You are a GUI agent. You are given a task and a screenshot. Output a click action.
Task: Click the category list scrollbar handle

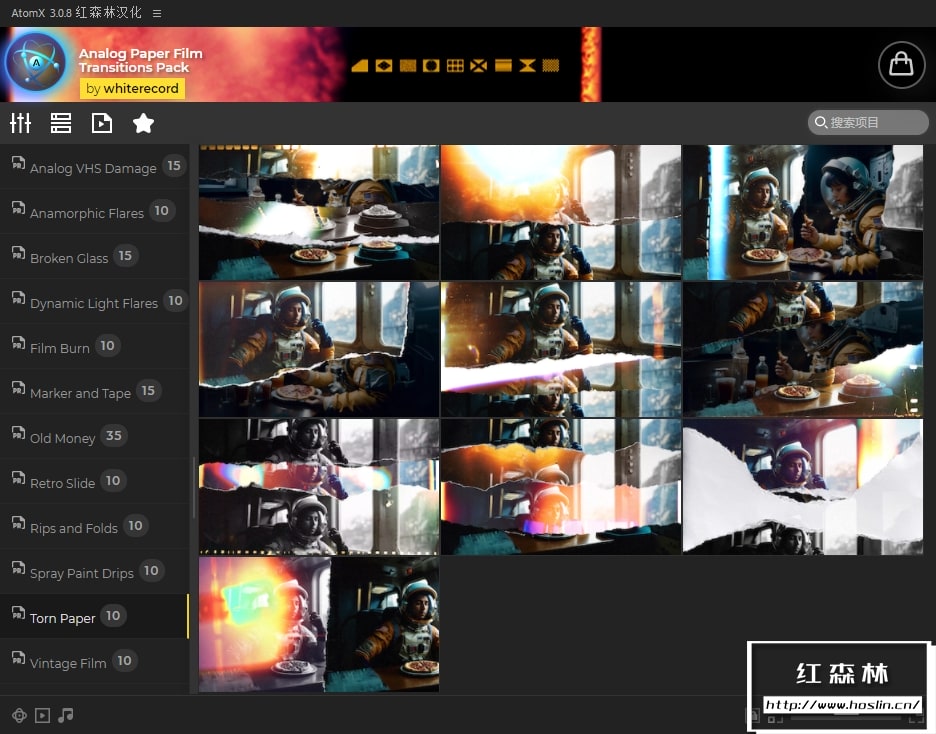click(193, 488)
